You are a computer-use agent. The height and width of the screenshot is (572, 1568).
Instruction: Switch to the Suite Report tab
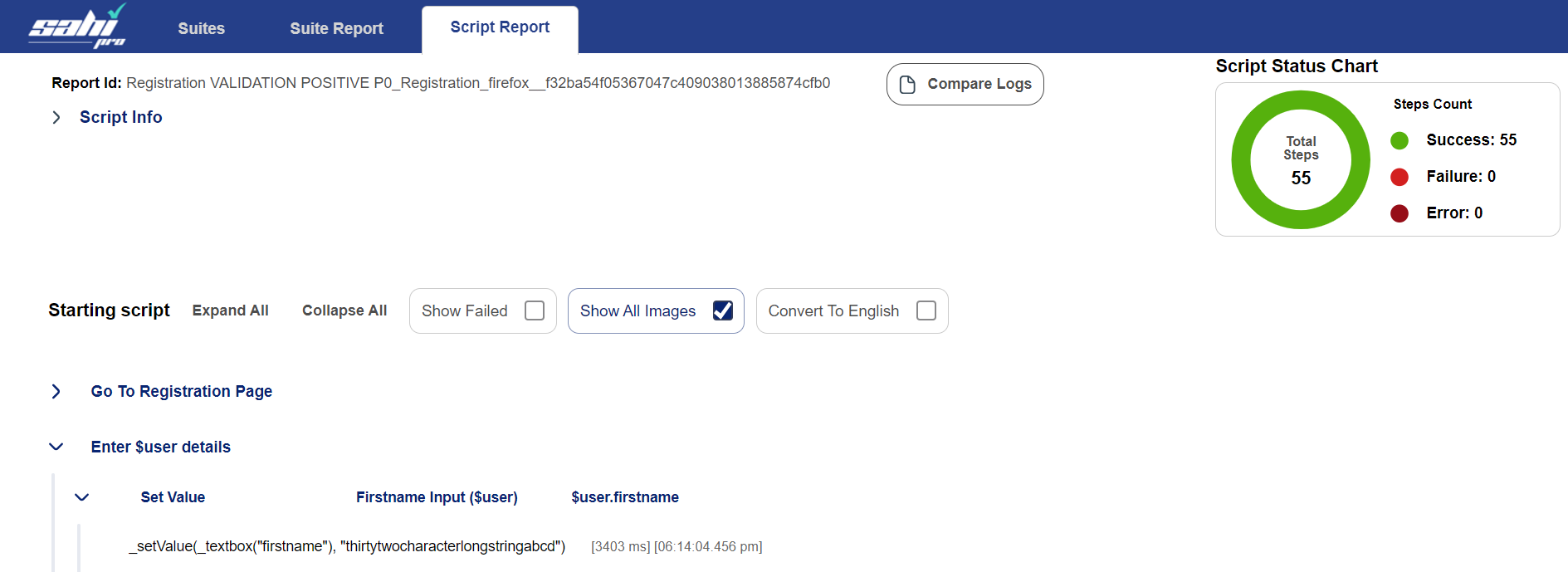pos(336,28)
